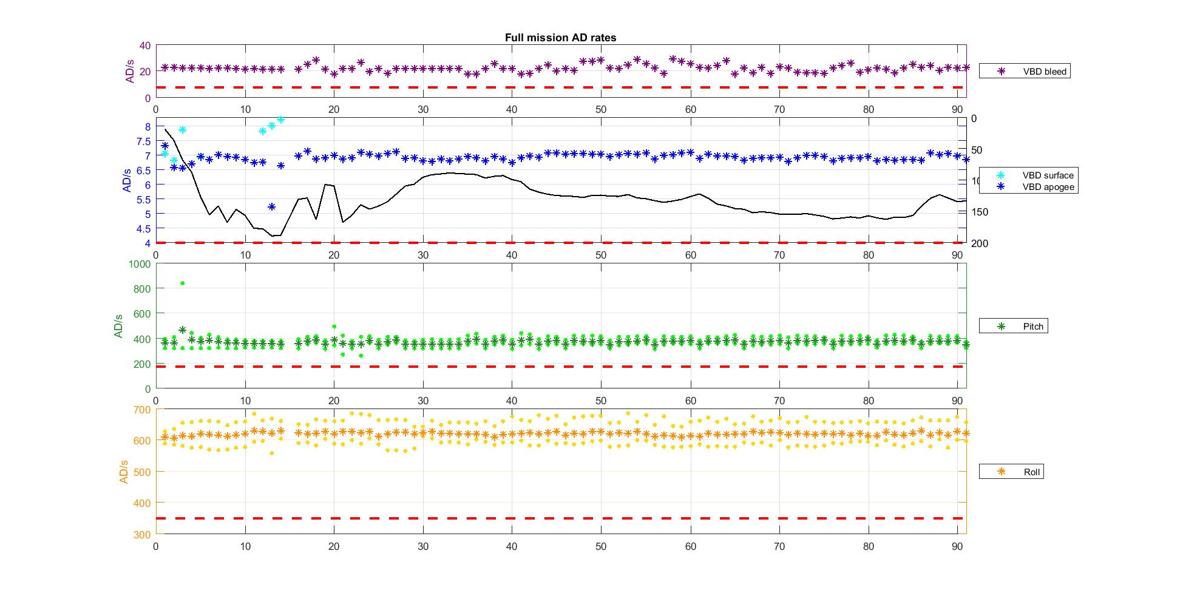This screenshot has width=1200, height=601.
Task: Click the '40' tick on the VBD bleed y-axis
Action: [x=145, y=45]
